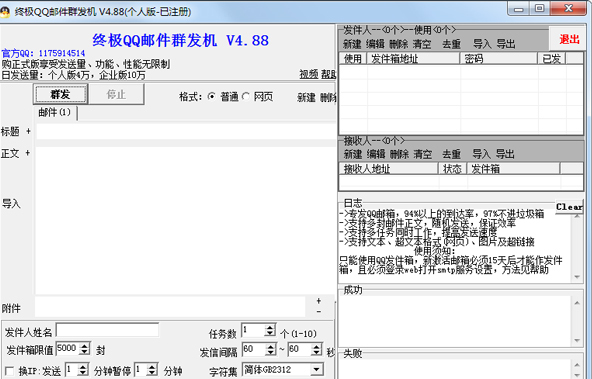Click 导出 in the 接收人 toolbar
The image size is (592, 379).
505,154
